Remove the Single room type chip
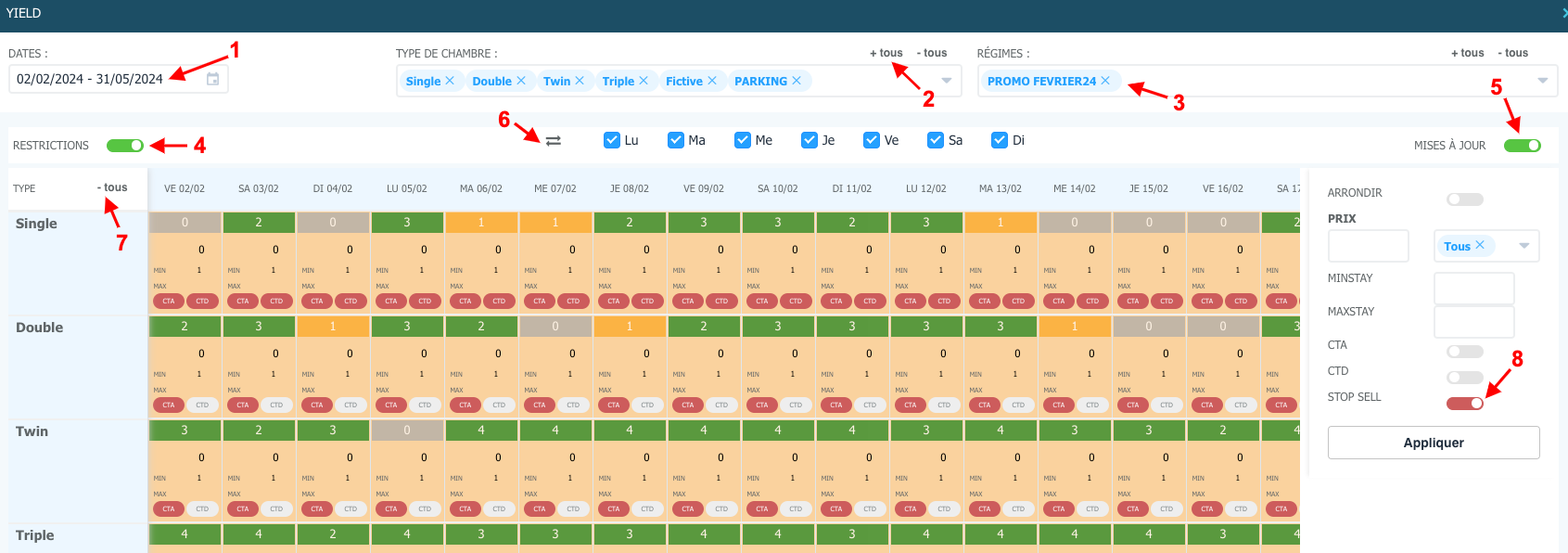Screen dimensions: 1568x553 point(450,81)
